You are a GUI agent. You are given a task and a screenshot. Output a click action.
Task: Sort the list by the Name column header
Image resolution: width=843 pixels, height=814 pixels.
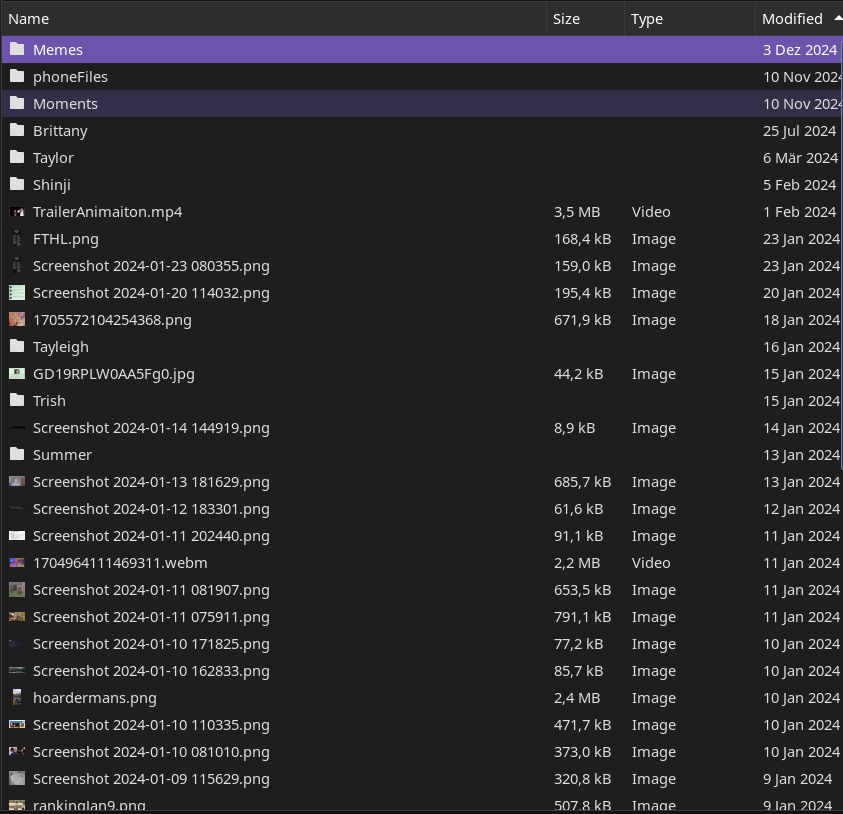tap(274, 19)
